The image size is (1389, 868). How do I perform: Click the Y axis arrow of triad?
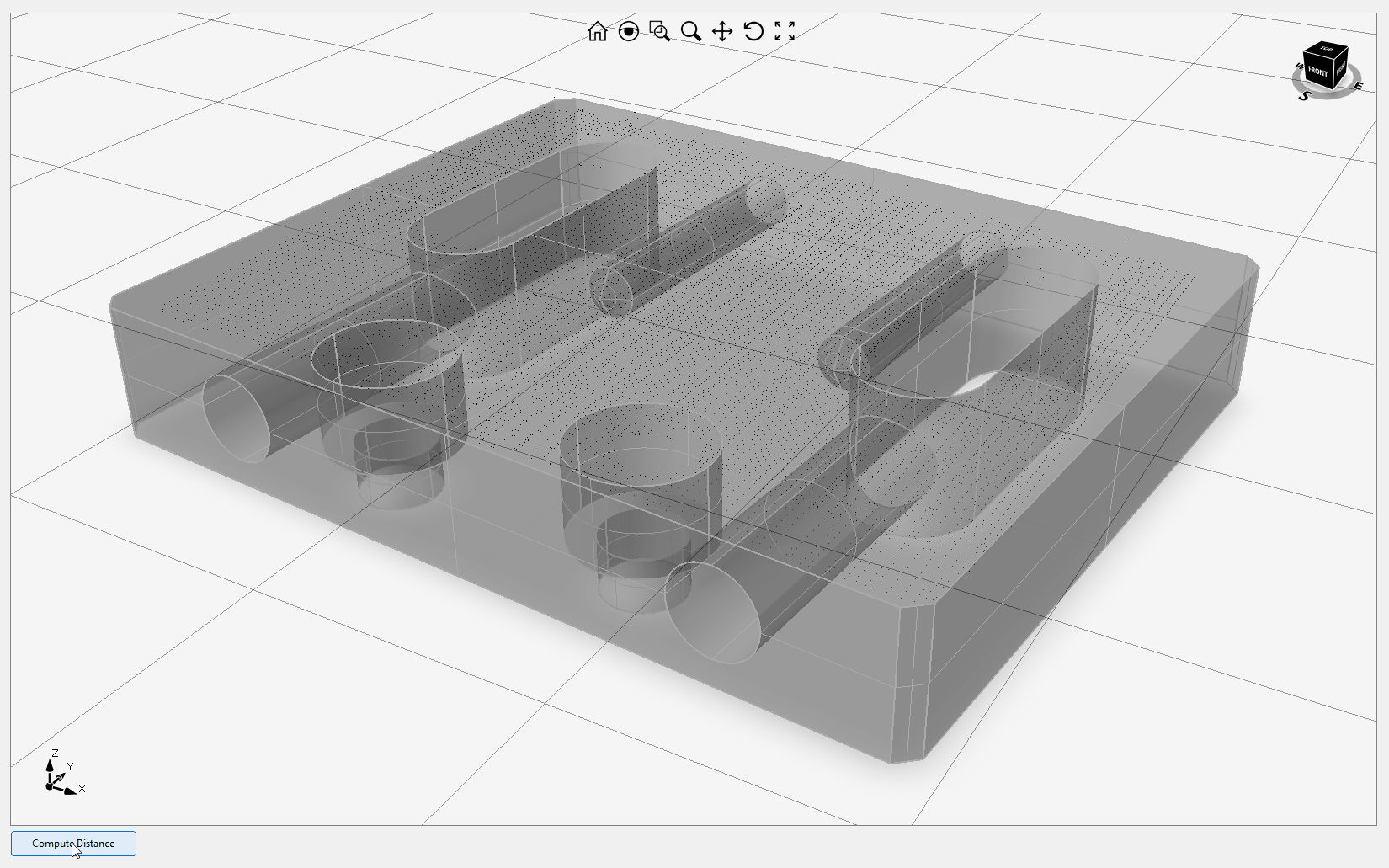pyautogui.click(x=61, y=776)
